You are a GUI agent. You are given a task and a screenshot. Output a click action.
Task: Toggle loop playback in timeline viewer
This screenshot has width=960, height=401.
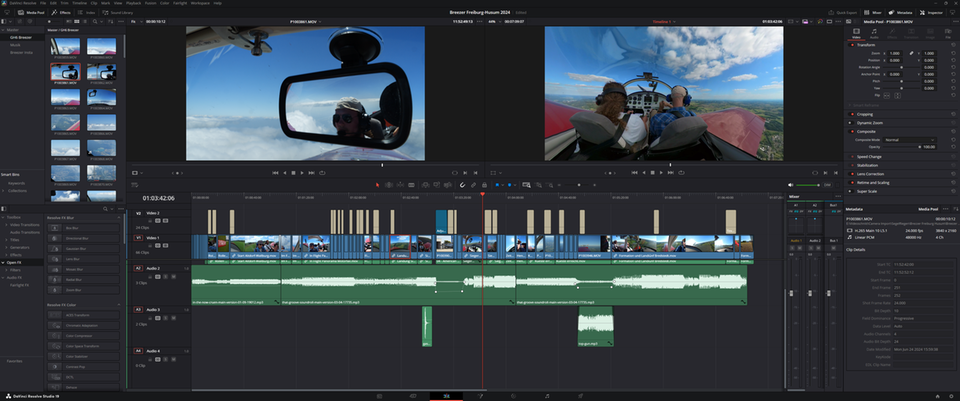681,173
